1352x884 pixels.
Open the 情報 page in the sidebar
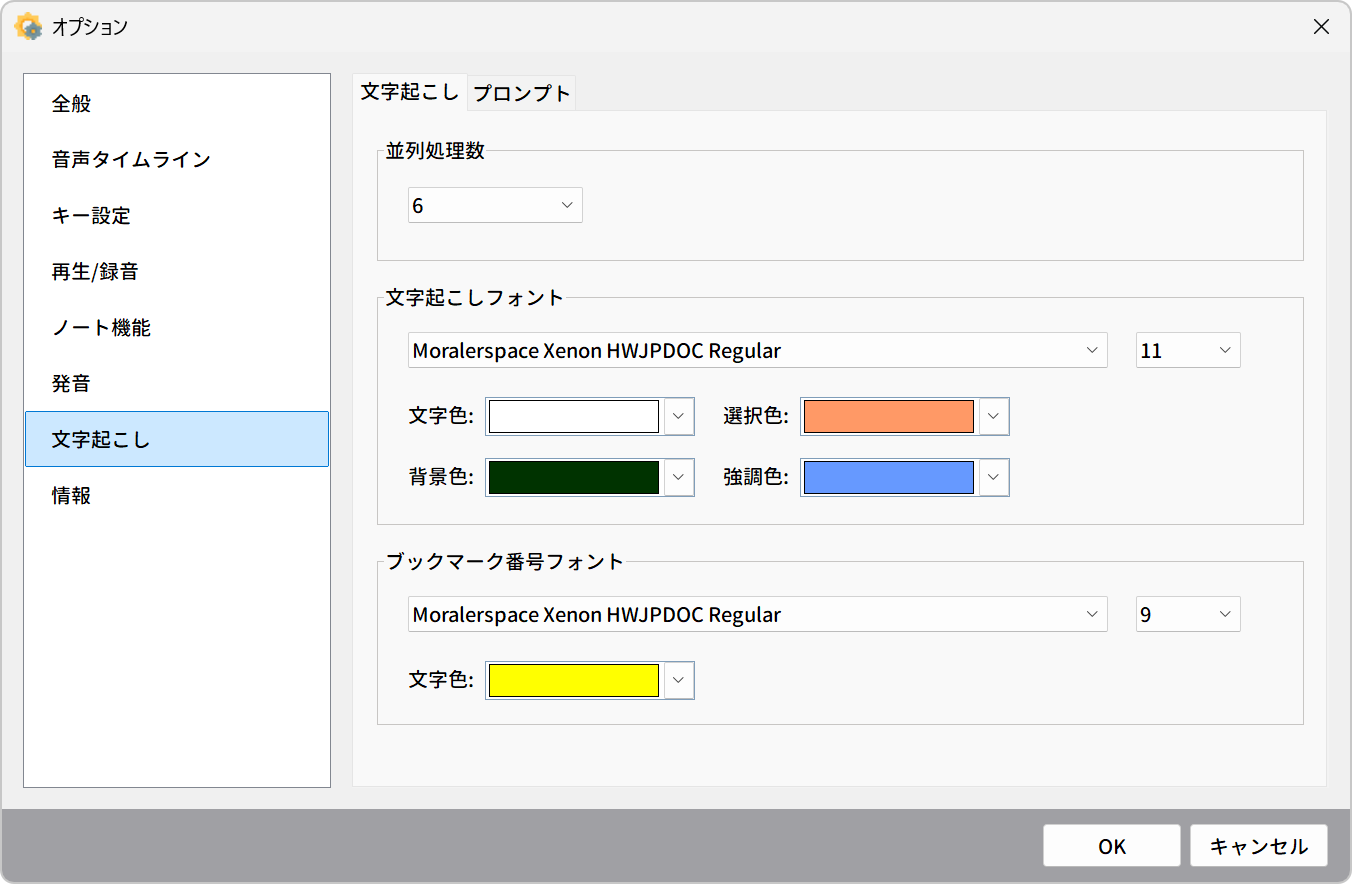pyautogui.click(x=177, y=495)
